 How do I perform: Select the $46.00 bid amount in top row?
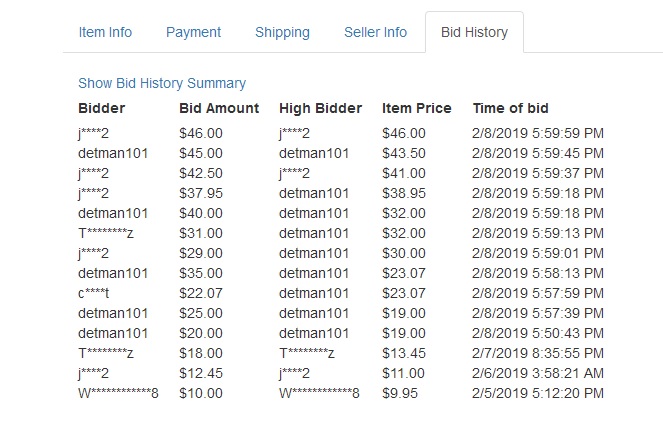(201, 134)
